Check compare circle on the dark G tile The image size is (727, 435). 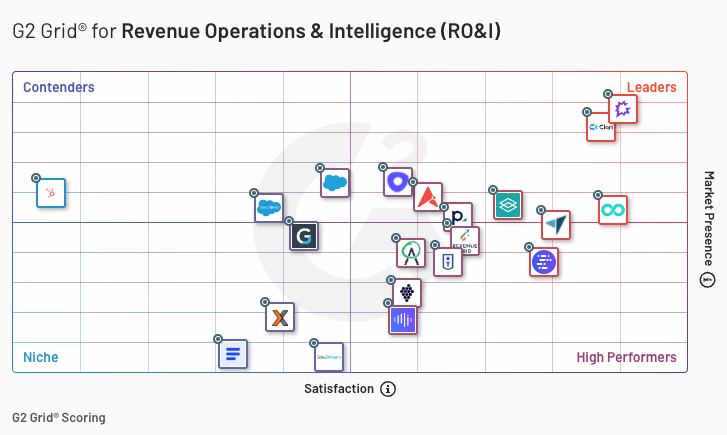click(x=289, y=221)
